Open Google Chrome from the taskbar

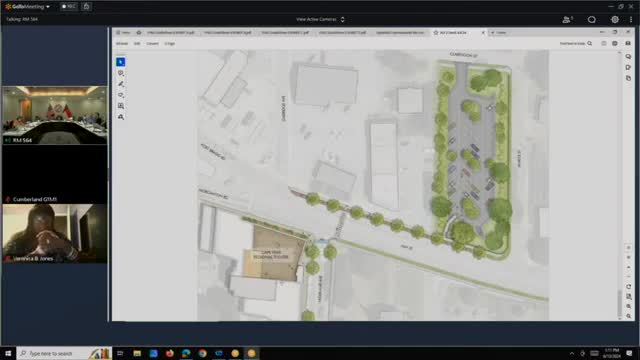pos(202,353)
